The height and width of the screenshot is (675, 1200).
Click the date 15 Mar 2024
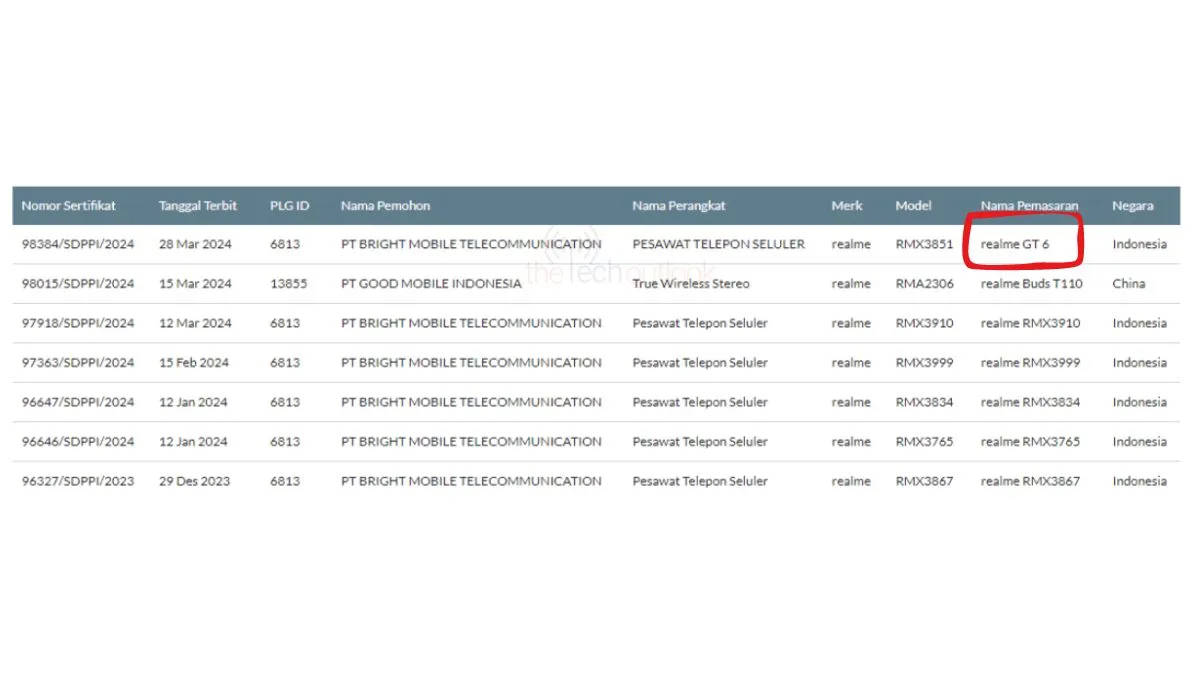click(x=195, y=284)
